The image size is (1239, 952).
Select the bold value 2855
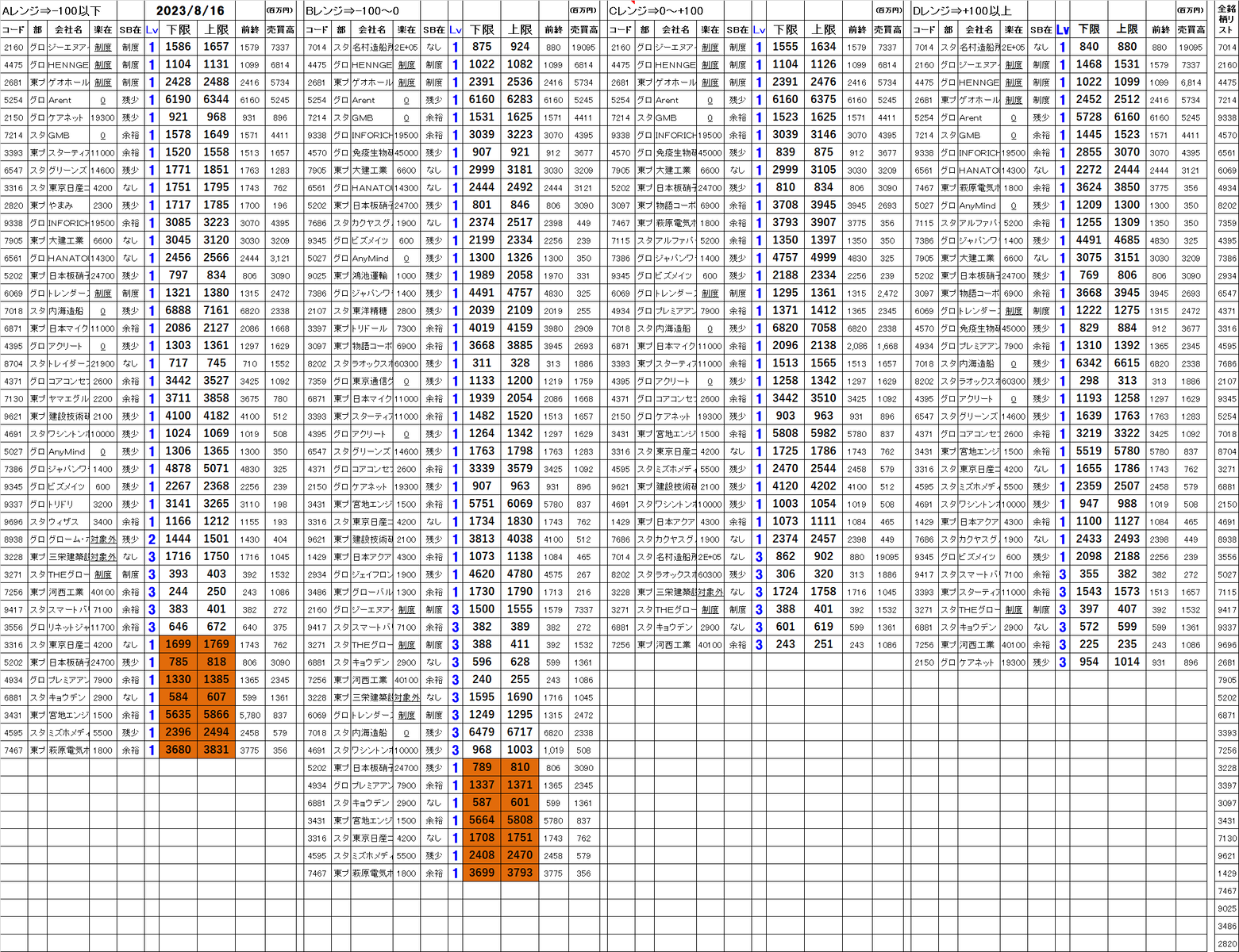(1089, 152)
